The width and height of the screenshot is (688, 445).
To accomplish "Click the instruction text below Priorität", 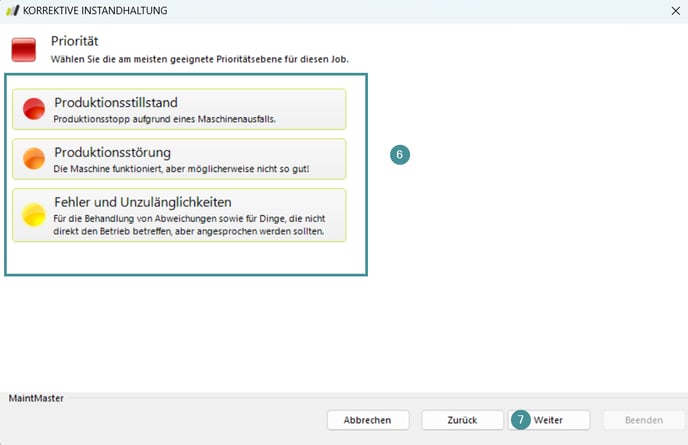I will coord(200,60).
